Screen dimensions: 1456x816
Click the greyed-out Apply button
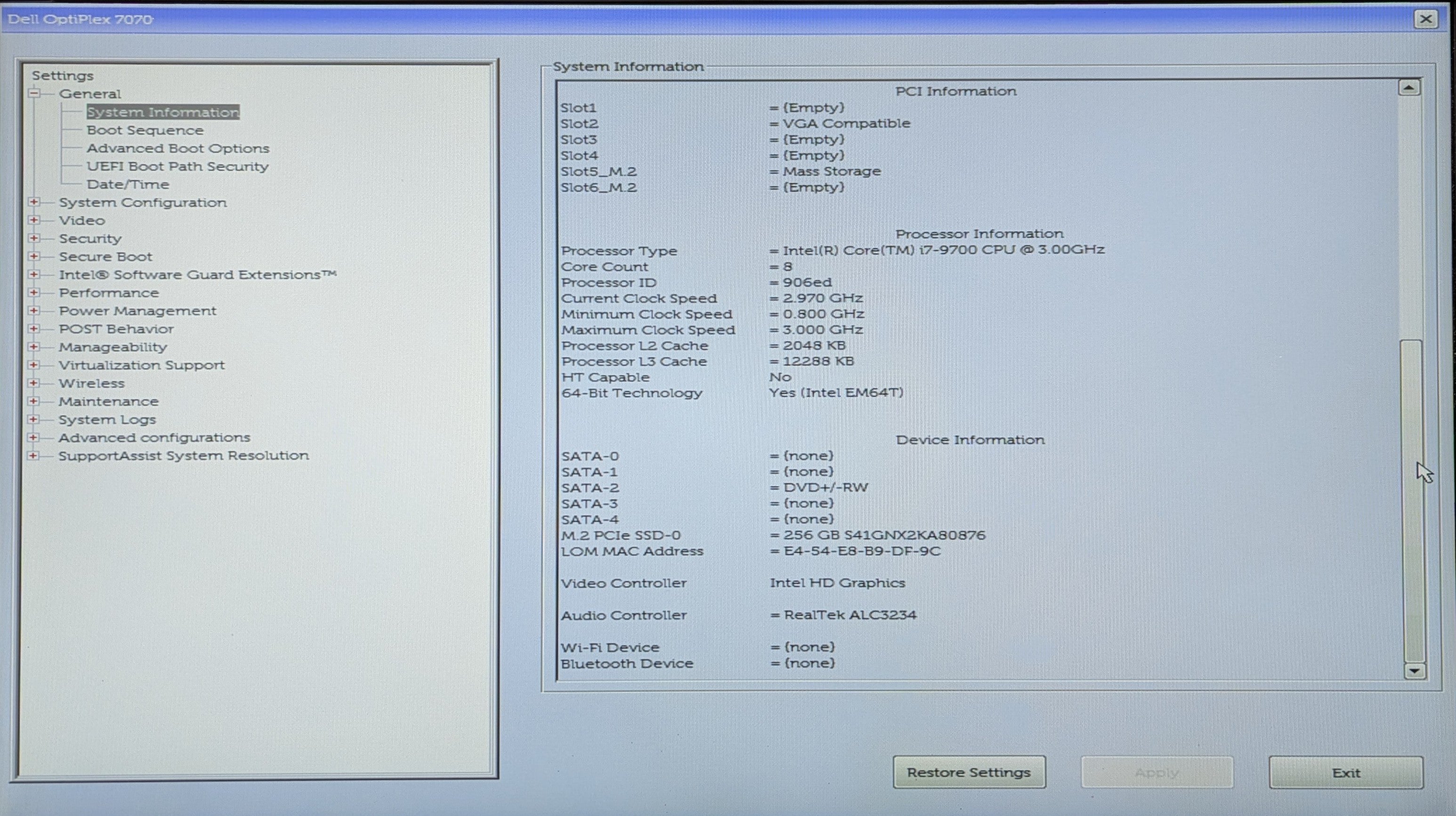point(1157,773)
